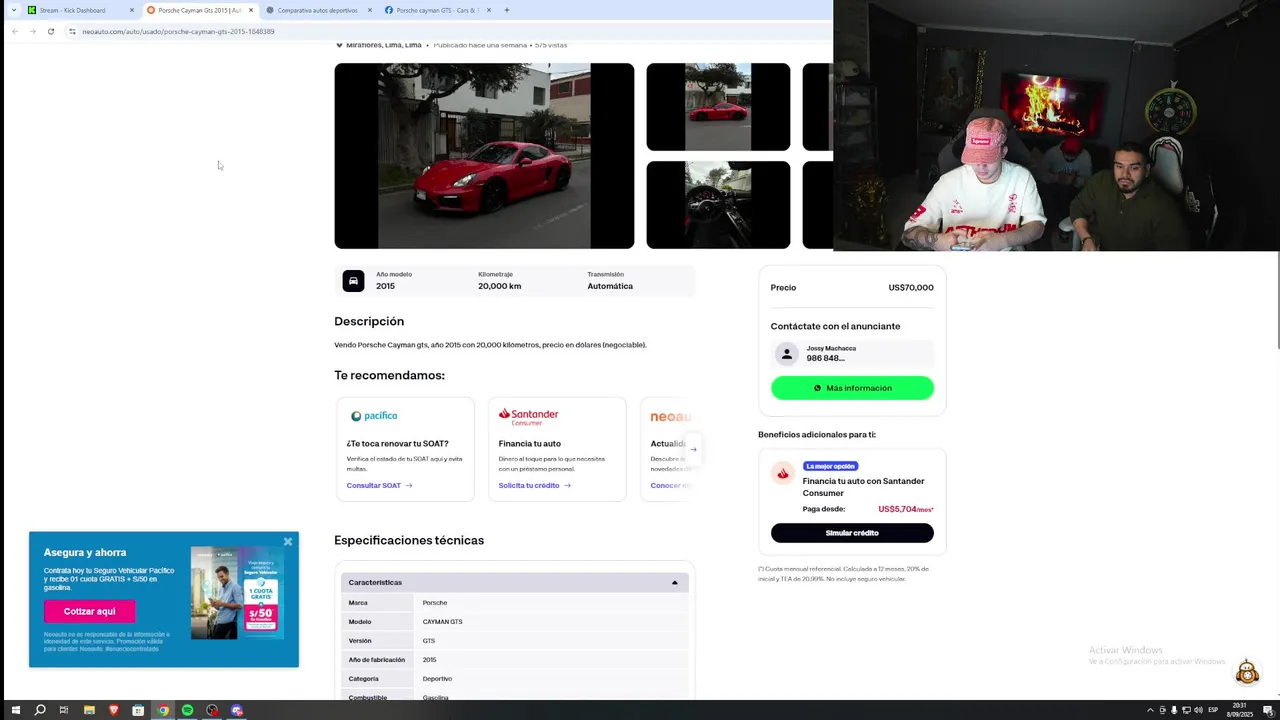Screen dimensions: 1280x720
Task: Open the red Porsche side-view thumbnail
Action: (x=718, y=107)
